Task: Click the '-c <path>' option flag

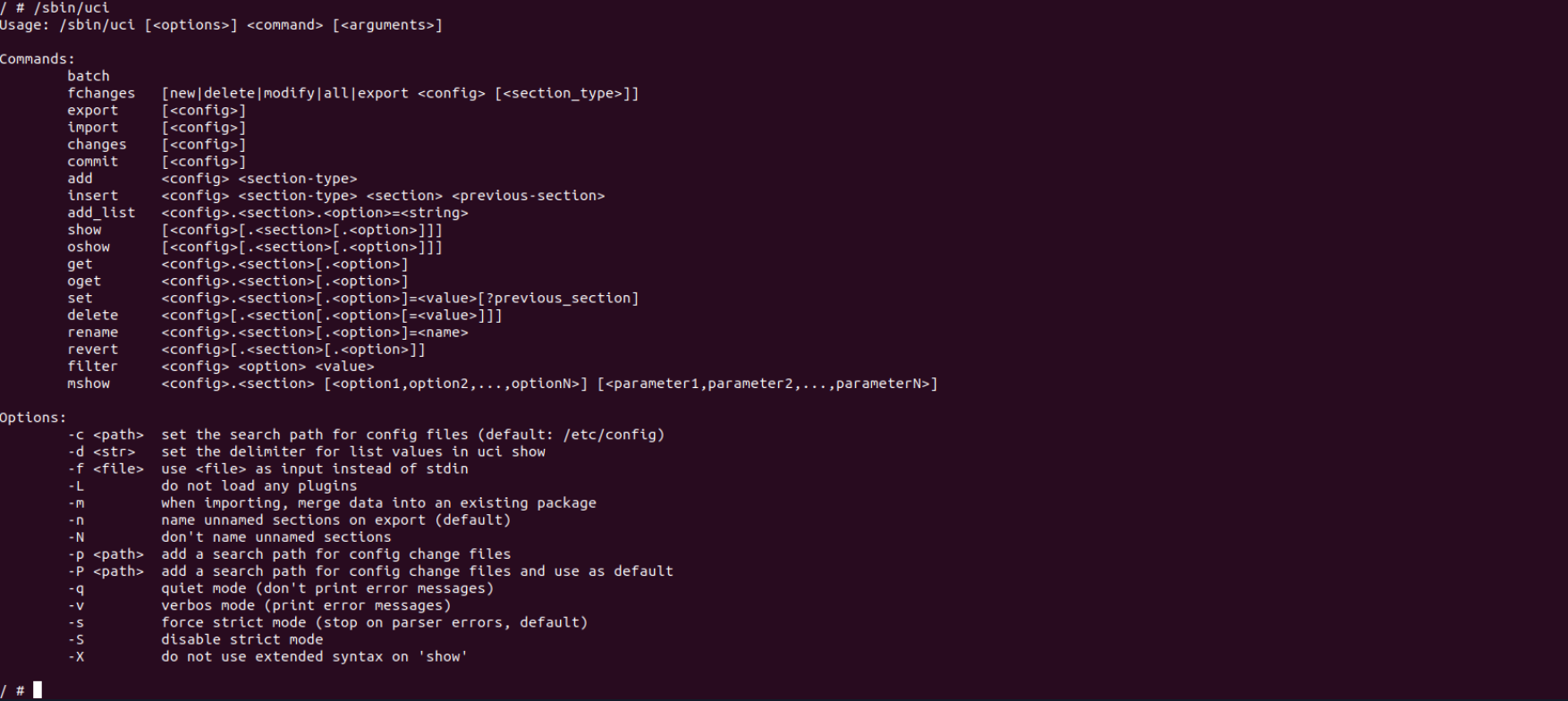Action: [x=106, y=435]
